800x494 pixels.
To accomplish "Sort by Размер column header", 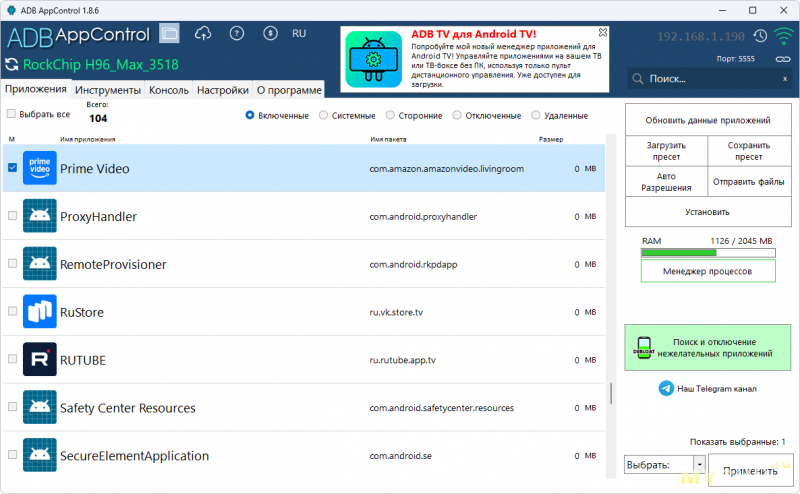I will coord(551,139).
